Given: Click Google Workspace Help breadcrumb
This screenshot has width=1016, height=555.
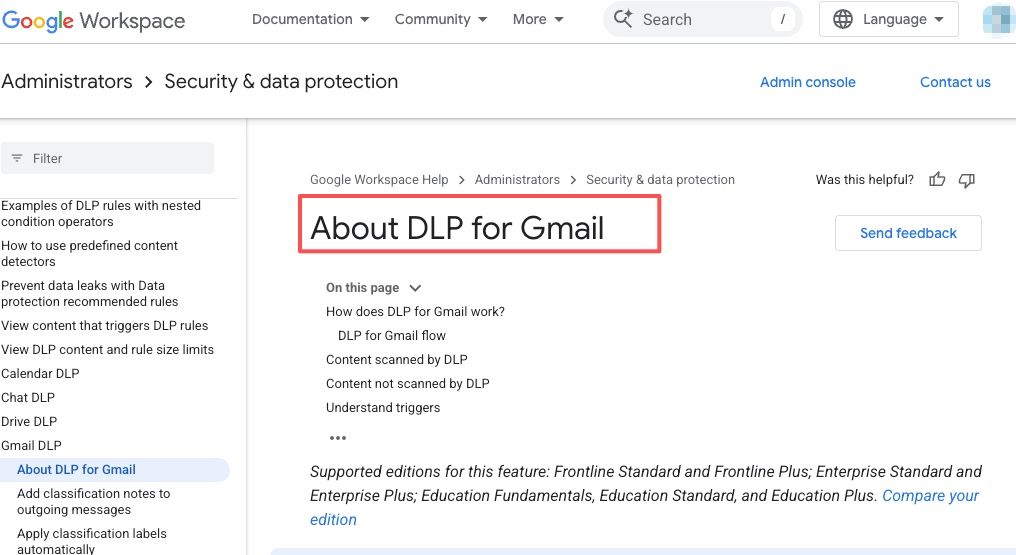Looking at the screenshot, I should [x=379, y=179].
